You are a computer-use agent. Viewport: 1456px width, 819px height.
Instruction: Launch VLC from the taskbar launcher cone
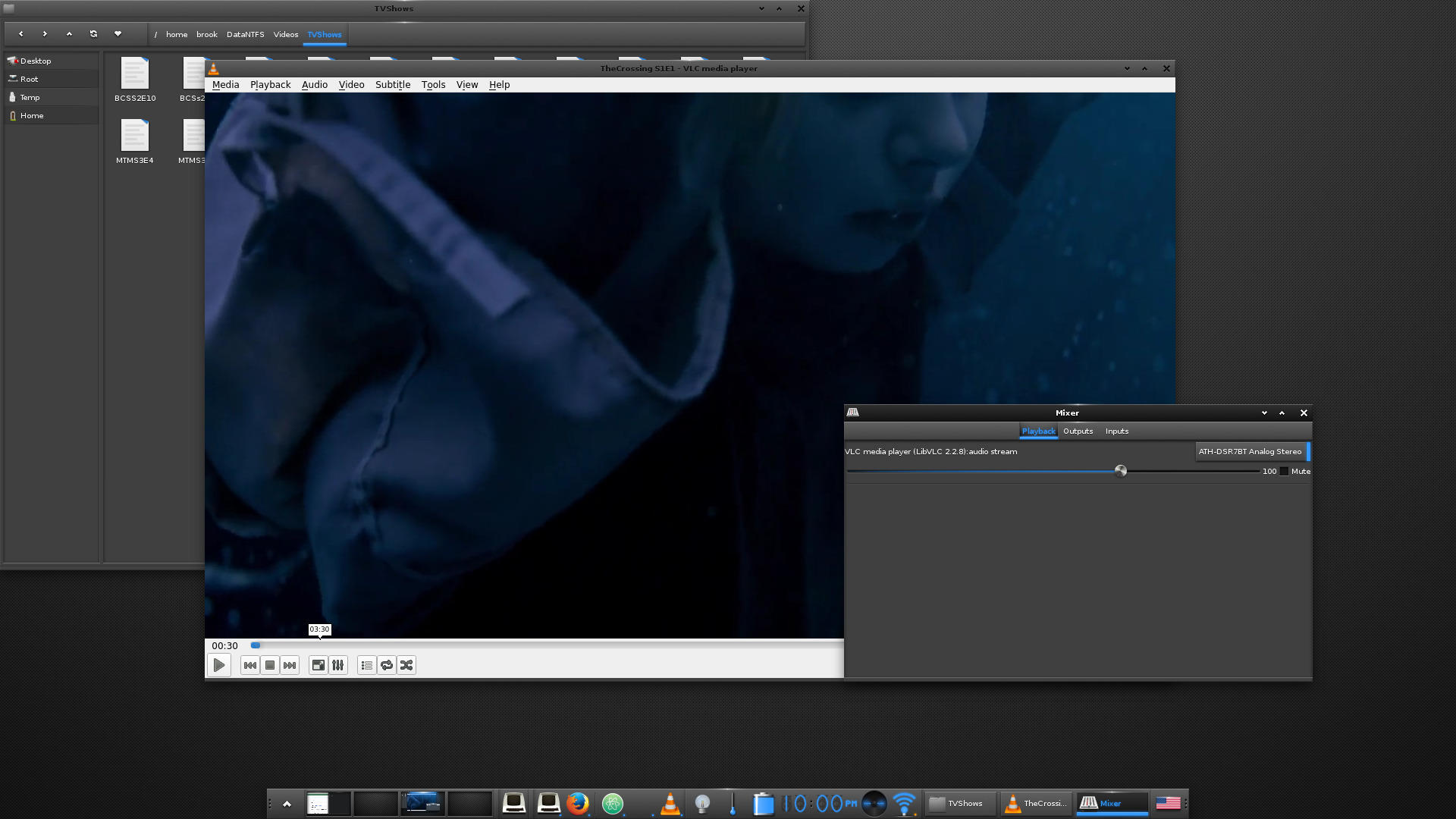pyautogui.click(x=670, y=803)
